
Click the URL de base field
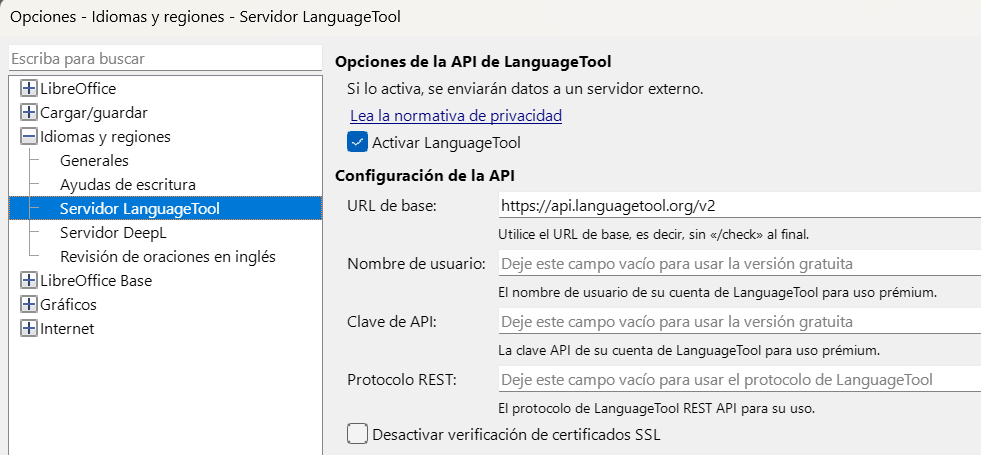pos(738,206)
